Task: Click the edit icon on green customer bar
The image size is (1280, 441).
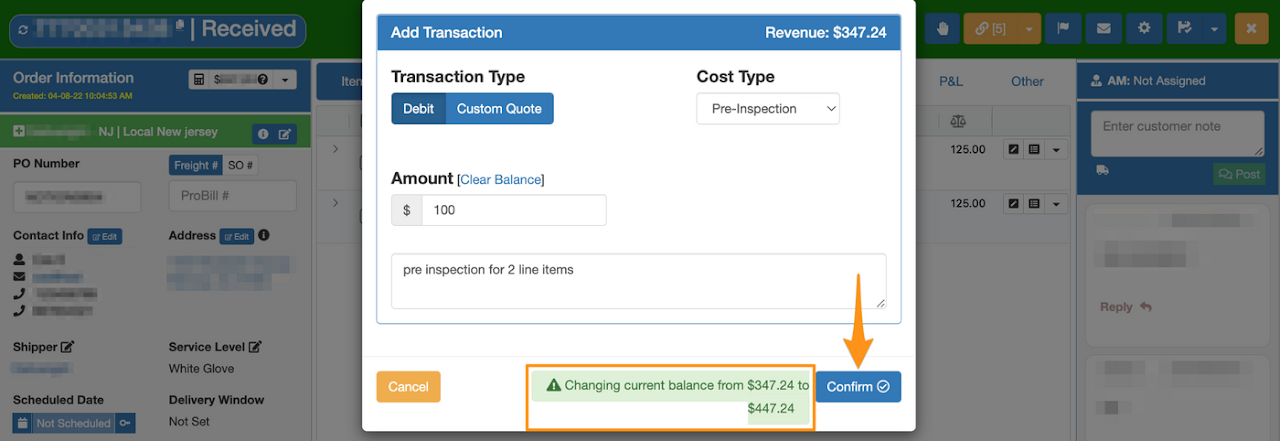Action: 284,133
